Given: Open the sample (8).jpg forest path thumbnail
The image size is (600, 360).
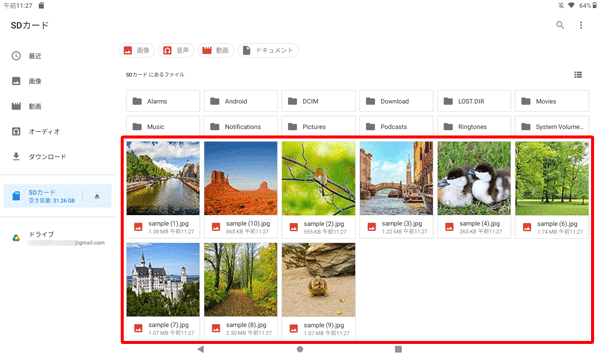Looking at the screenshot, I should (x=241, y=280).
